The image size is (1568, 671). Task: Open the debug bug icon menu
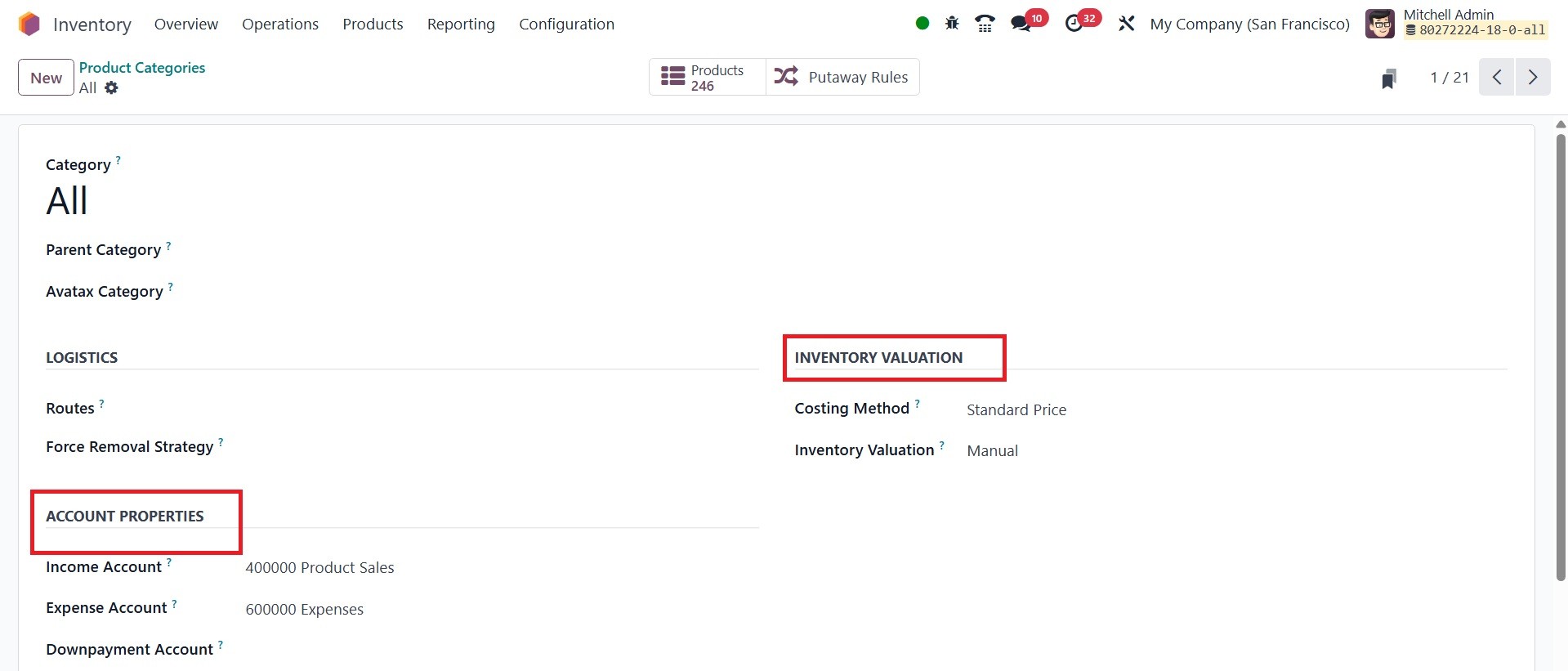click(952, 24)
